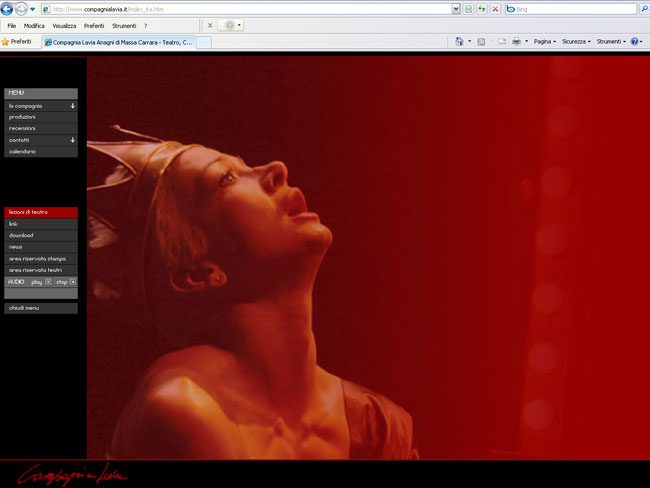650x488 pixels.
Task: Open the Preferiti menu in menu bar
Action: point(94,26)
